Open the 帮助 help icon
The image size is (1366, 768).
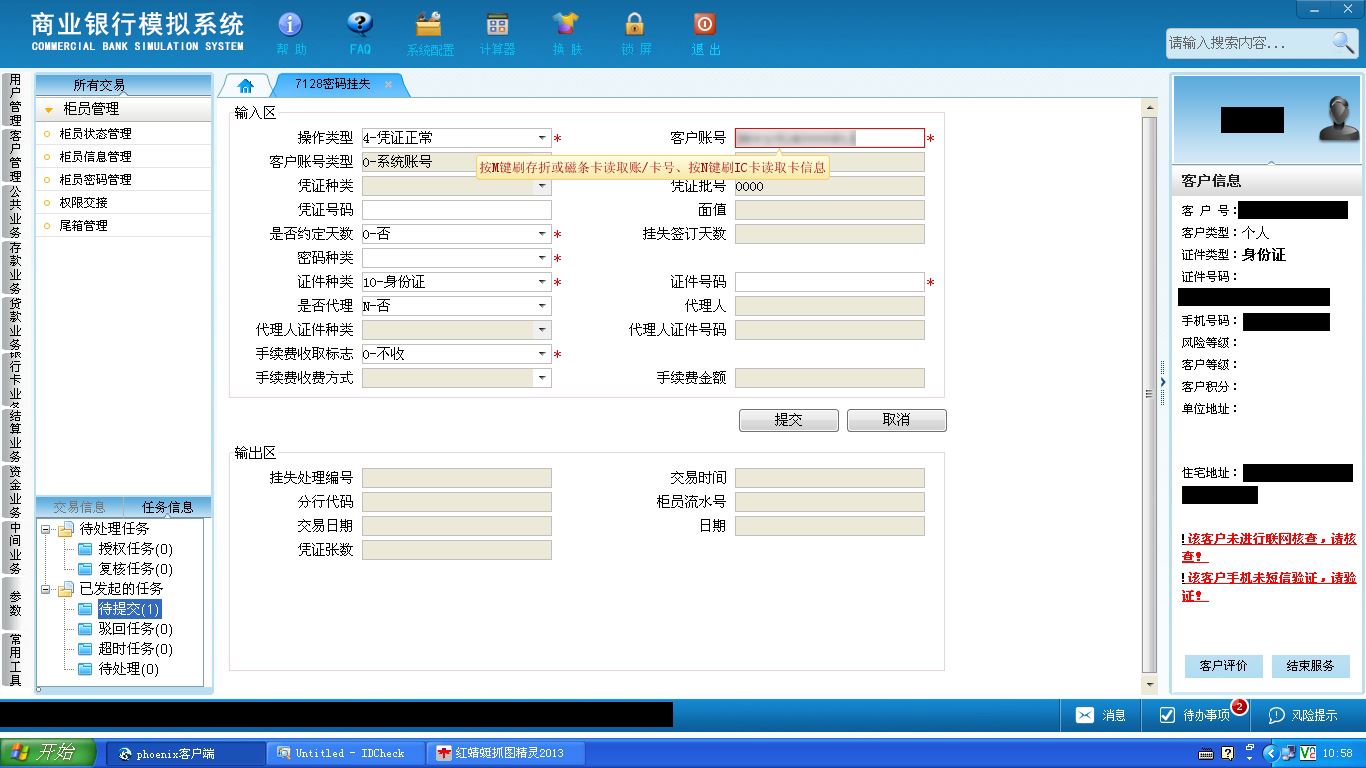(x=290, y=24)
